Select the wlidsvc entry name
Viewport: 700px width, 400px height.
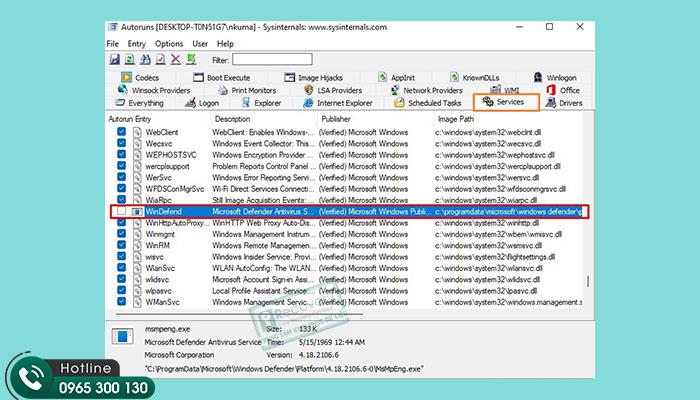point(157,279)
